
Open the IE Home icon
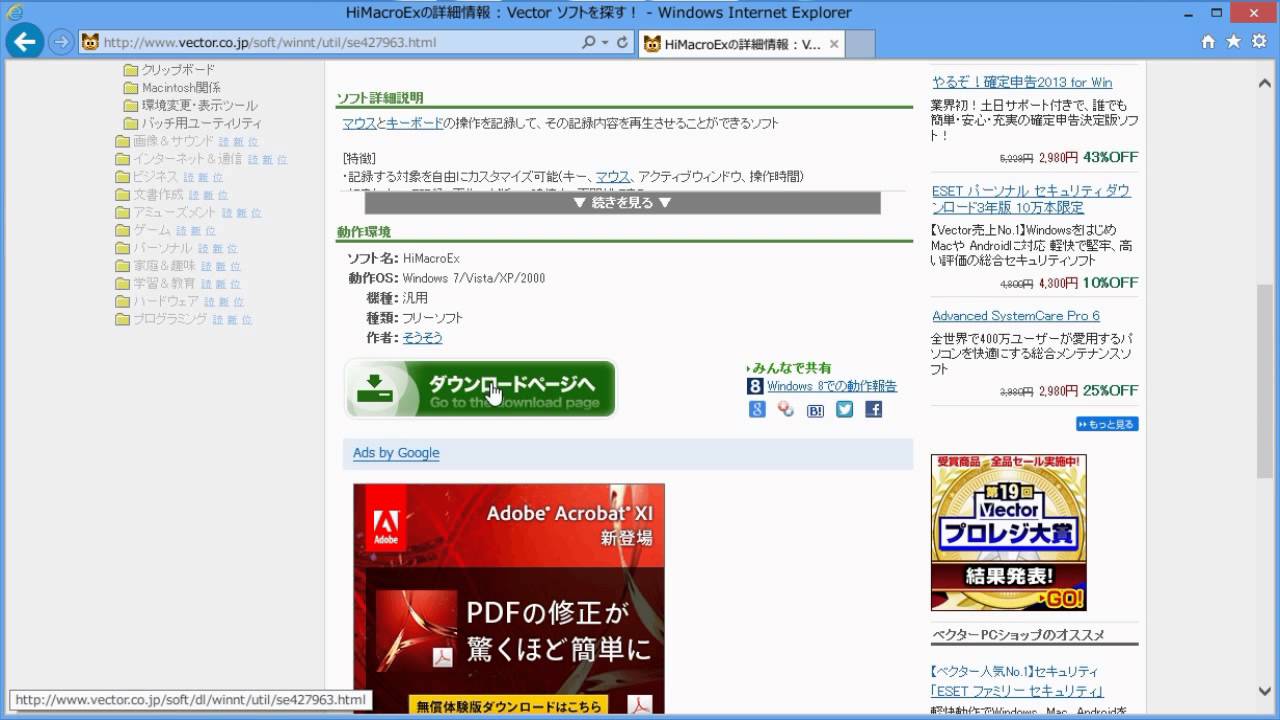1208,42
